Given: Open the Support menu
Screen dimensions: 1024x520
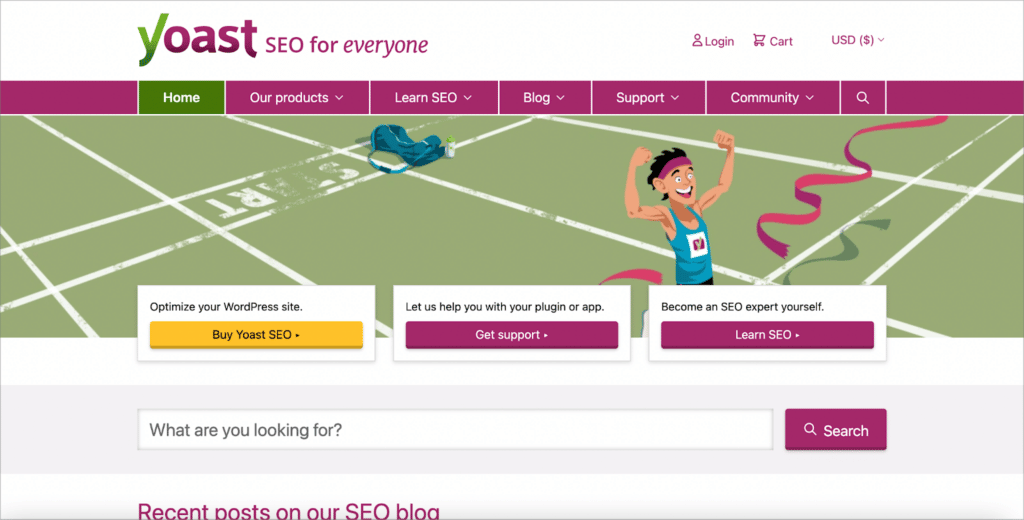Looking at the screenshot, I should pos(648,97).
